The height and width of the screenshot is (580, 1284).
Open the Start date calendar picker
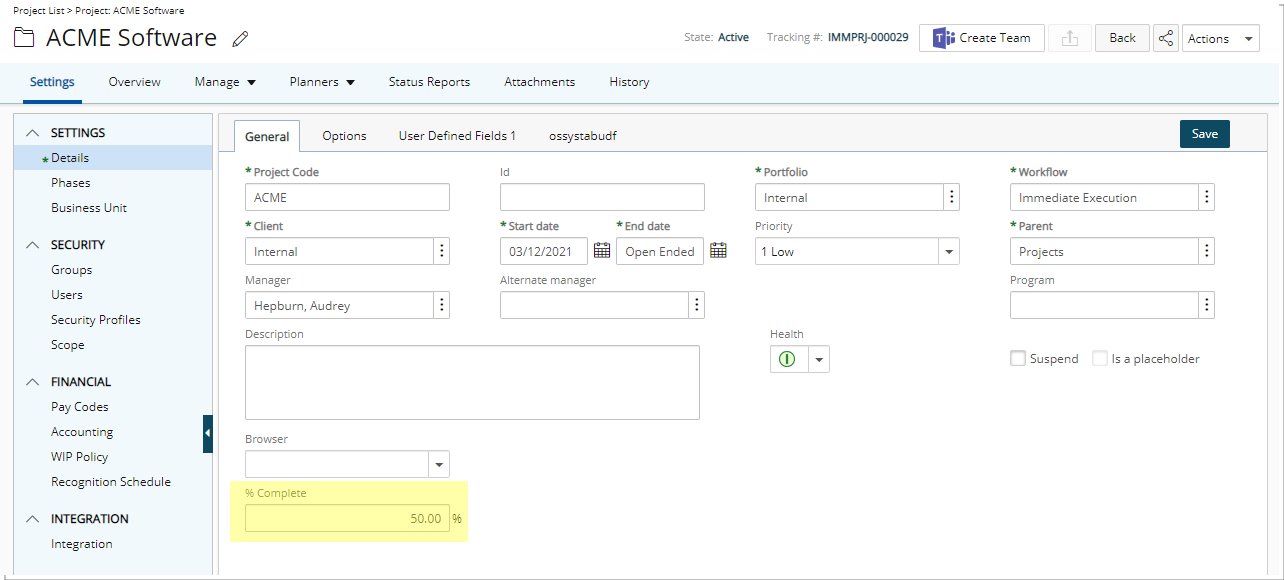click(x=602, y=251)
